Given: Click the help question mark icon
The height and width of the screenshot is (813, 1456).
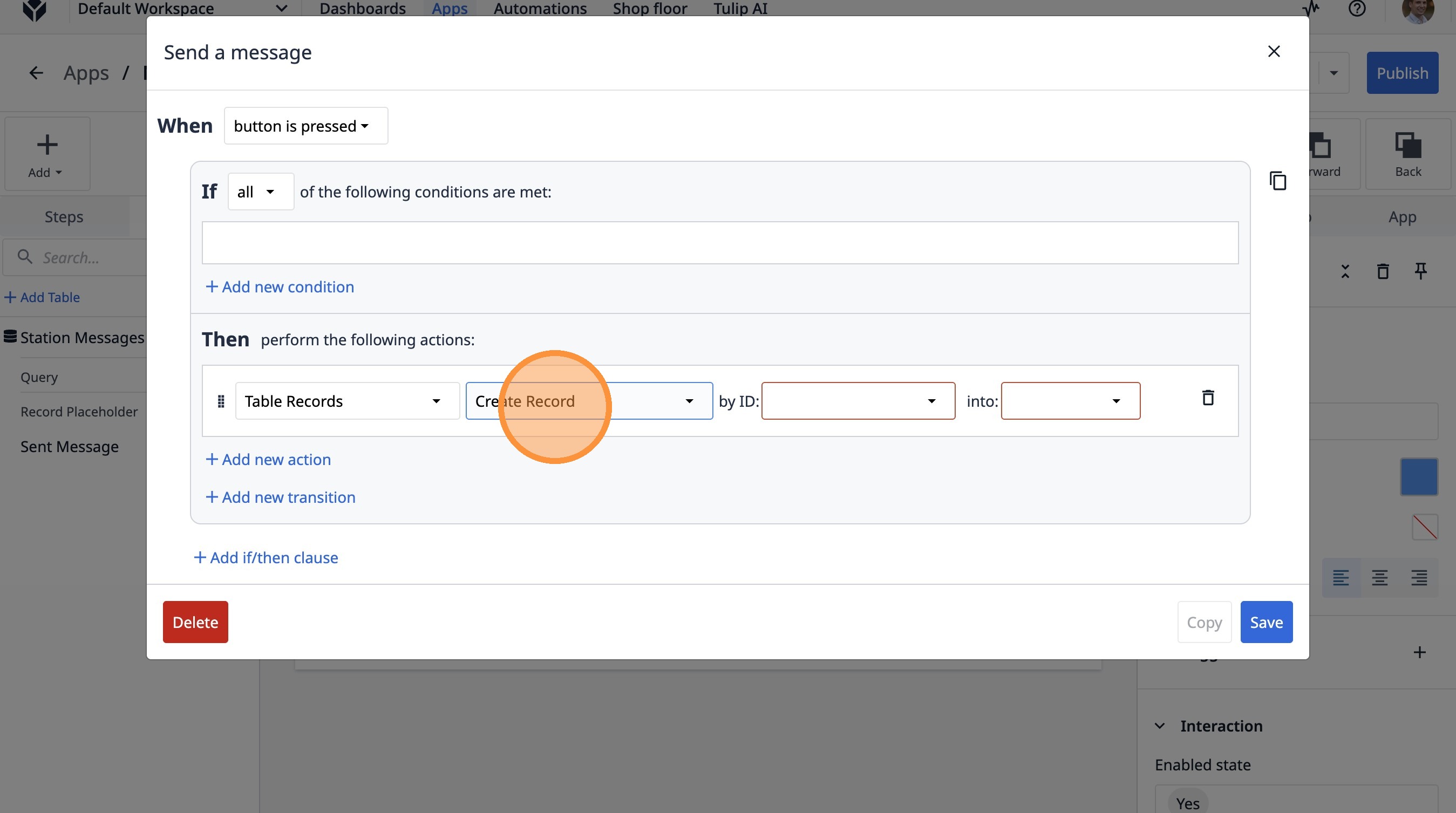Looking at the screenshot, I should (x=1357, y=9).
